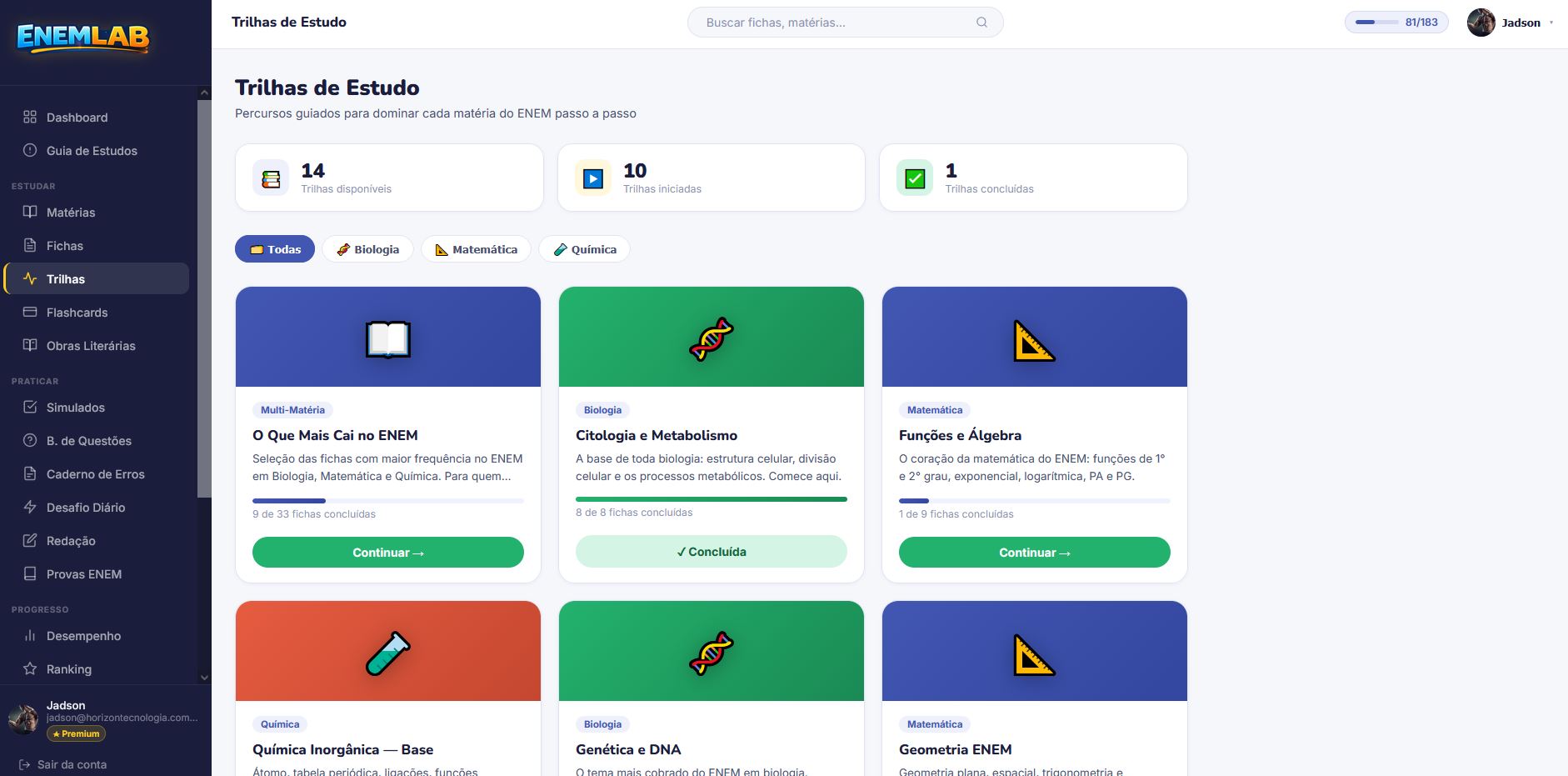Click the Buscar fichas, matérias search field

[845, 23]
